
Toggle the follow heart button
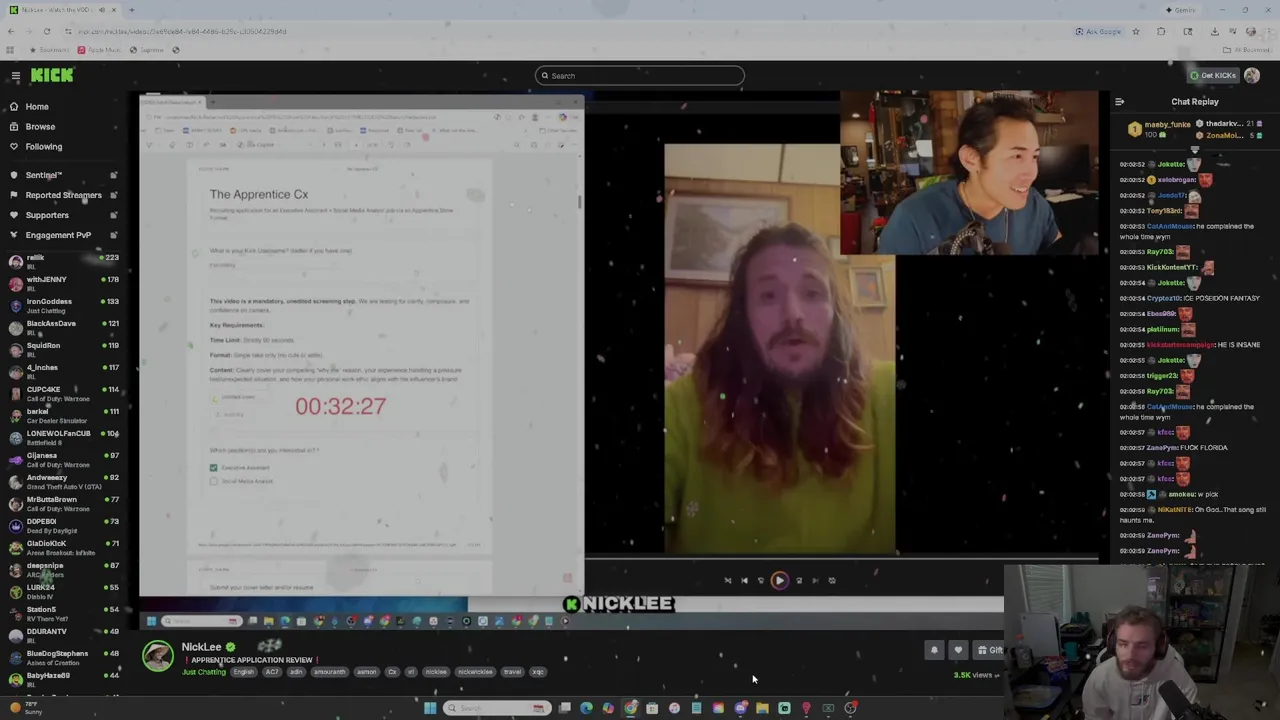coord(958,650)
